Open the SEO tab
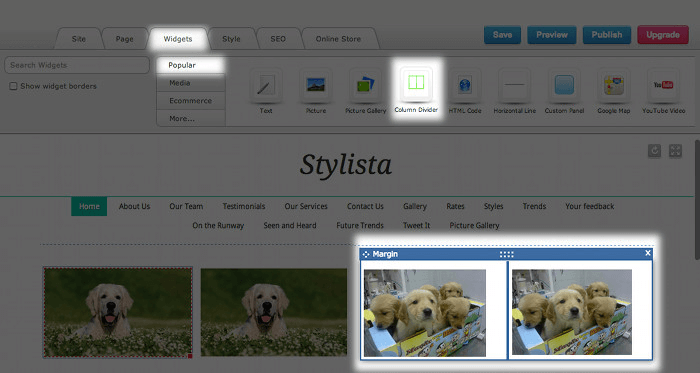The width and height of the screenshot is (700, 373). [x=278, y=39]
